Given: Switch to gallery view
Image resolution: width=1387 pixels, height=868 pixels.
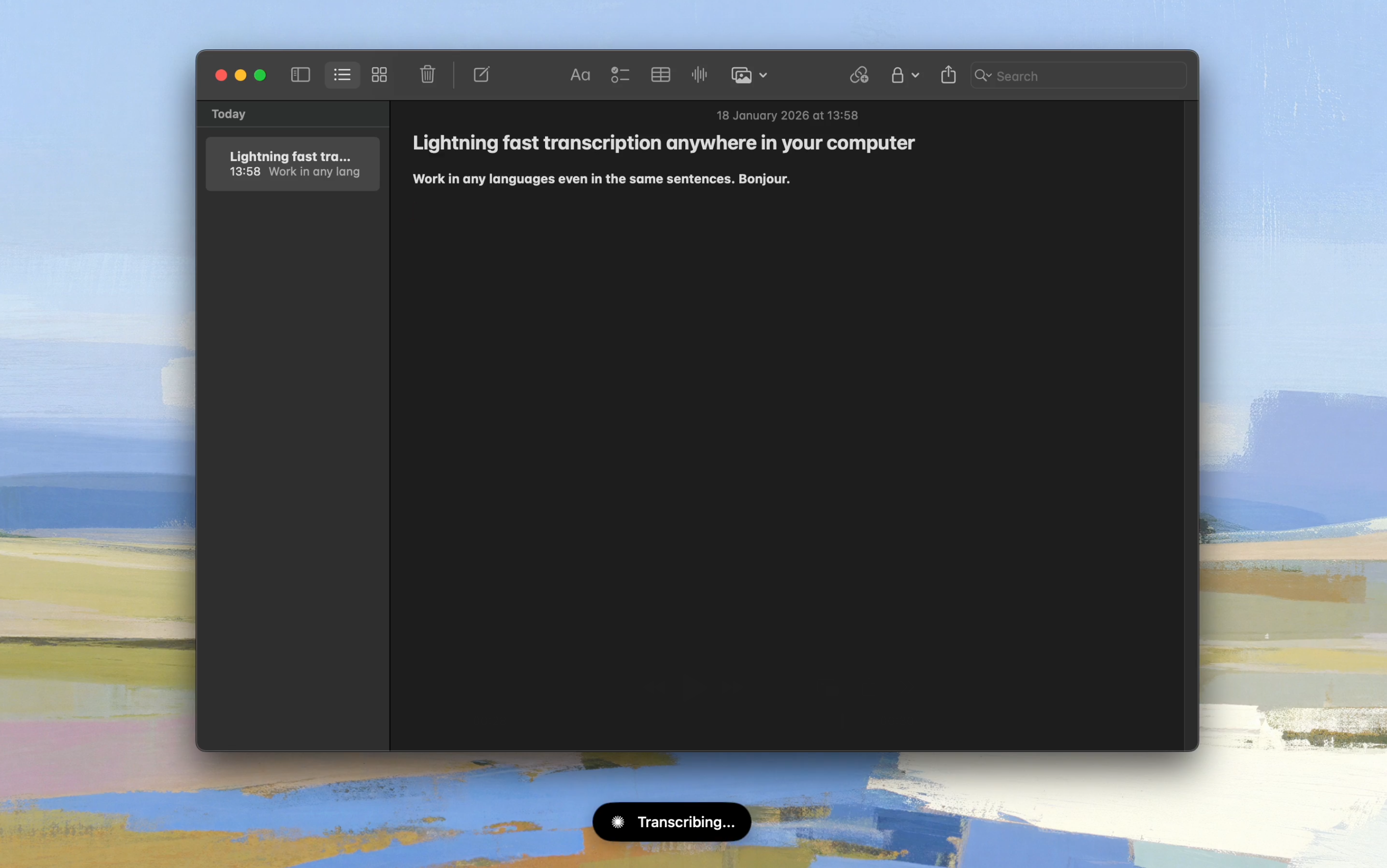Looking at the screenshot, I should pos(379,74).
